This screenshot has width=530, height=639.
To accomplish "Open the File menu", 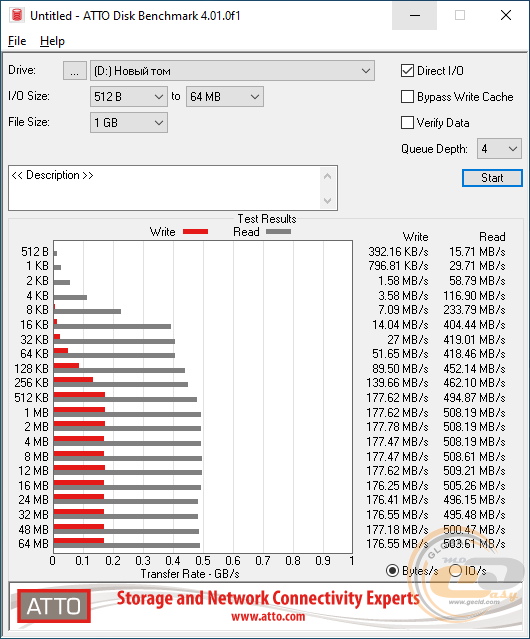I will coord(17,41).
